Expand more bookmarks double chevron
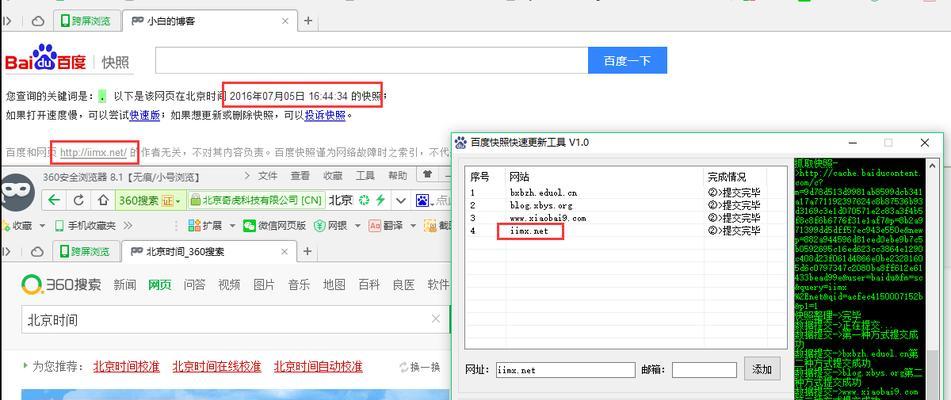 (128, 225)
